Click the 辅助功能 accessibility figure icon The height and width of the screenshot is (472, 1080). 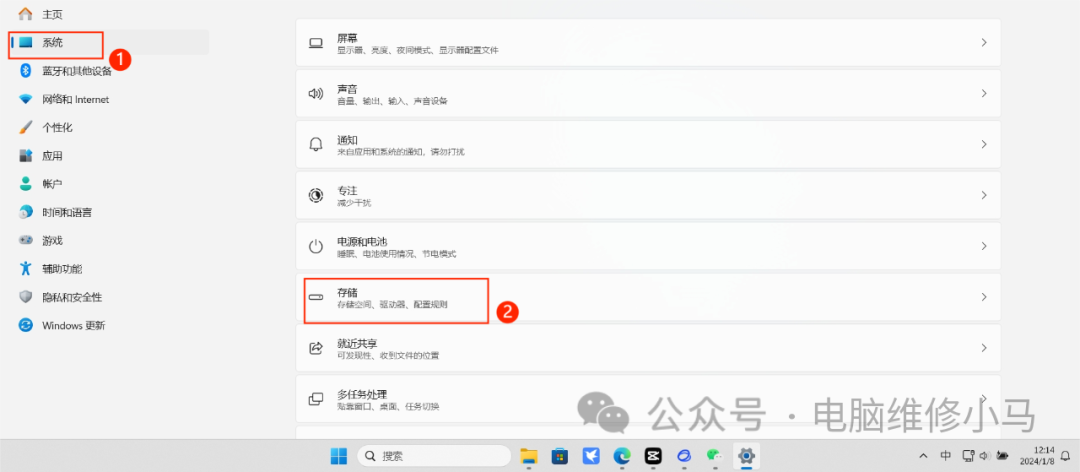(25, 269)
